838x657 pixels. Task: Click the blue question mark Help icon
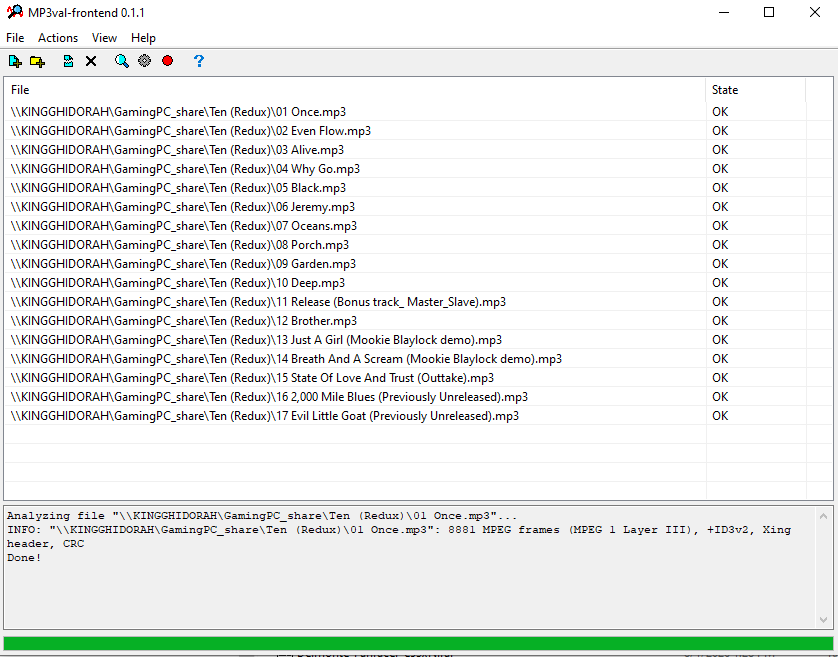[199, 61]
